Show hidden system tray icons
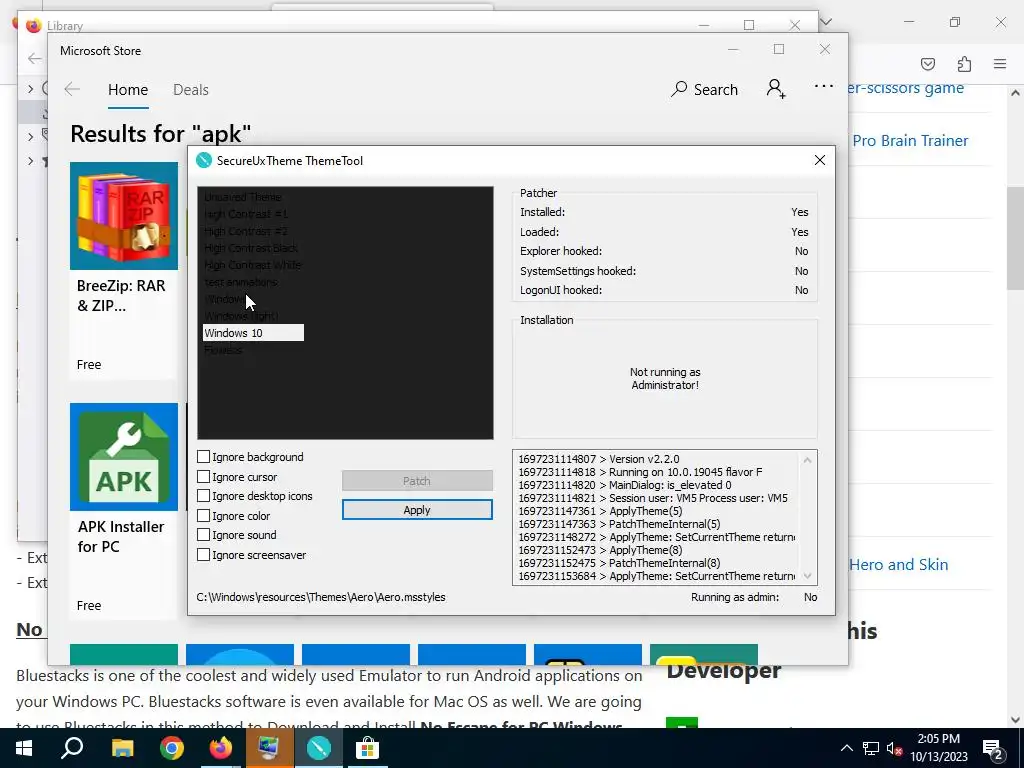Screen dimensions: 1024x768 [x=846, y=748]
